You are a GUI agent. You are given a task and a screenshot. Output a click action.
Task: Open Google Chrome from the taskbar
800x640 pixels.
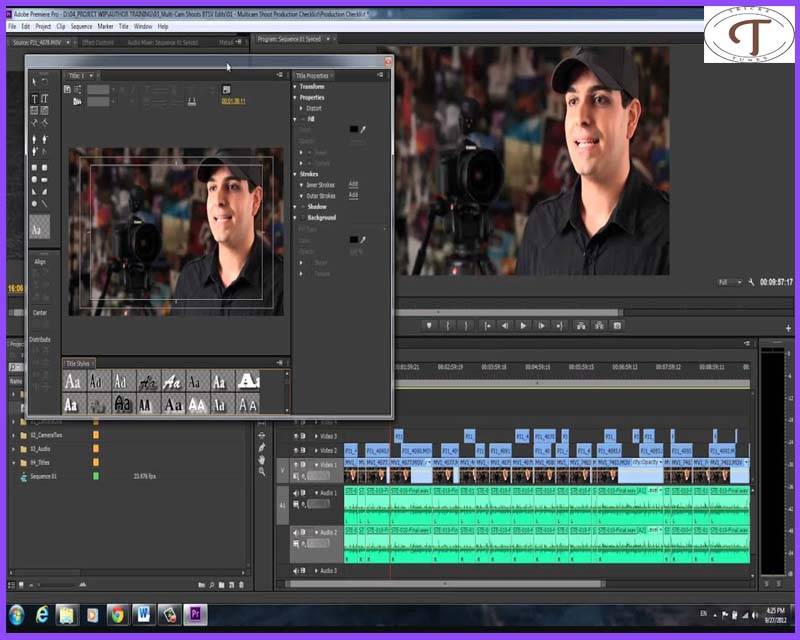(x=118, y=614)
